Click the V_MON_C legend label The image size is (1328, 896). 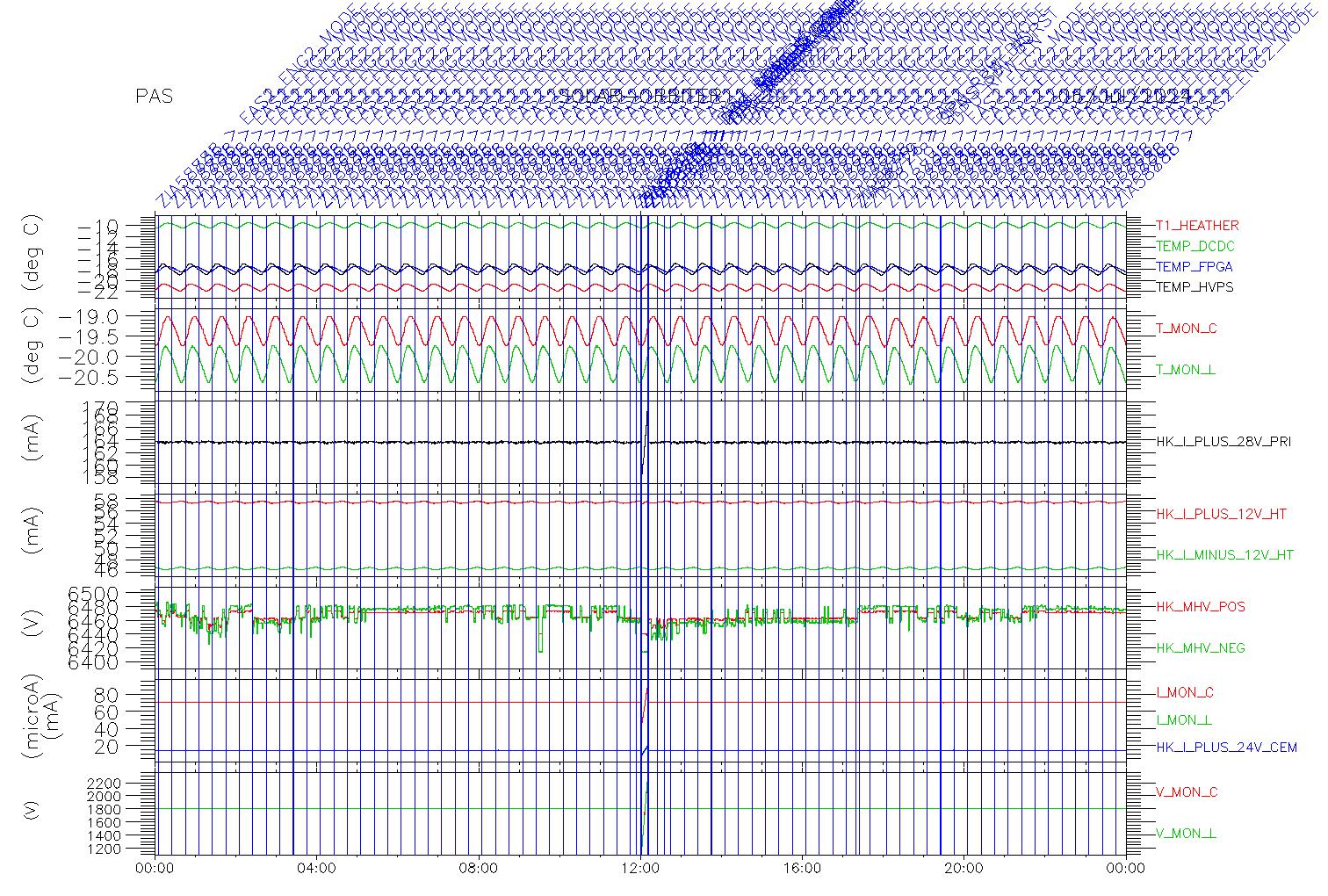pos(1187,792)
